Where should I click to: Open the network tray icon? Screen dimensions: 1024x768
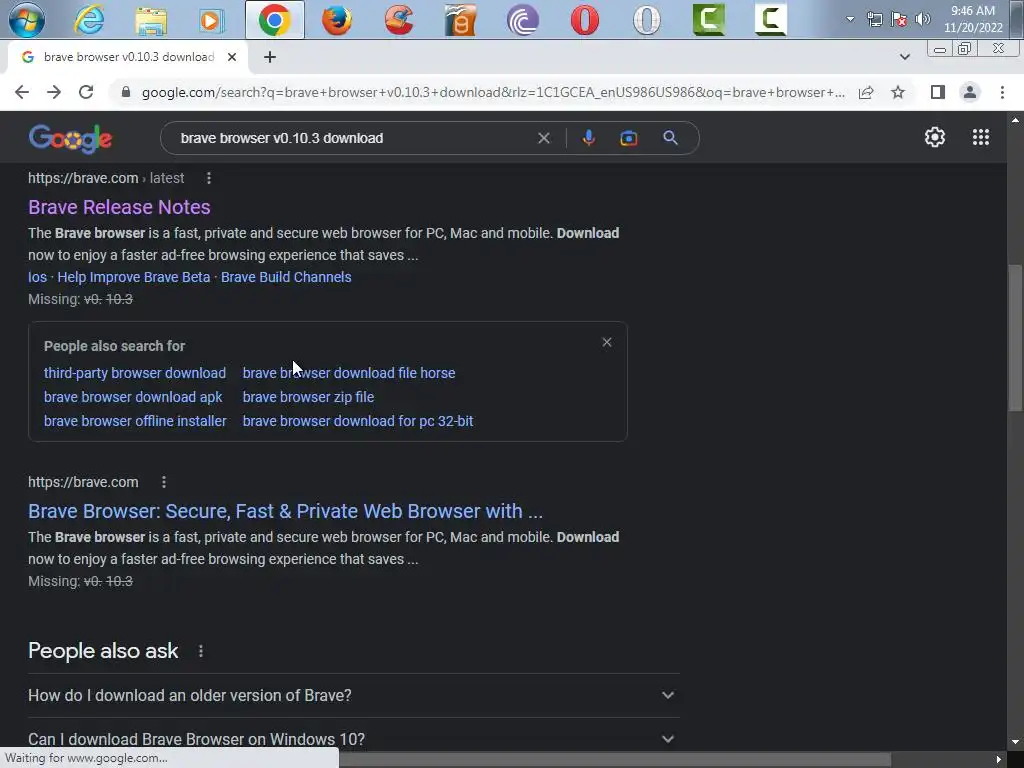(875, 19)
